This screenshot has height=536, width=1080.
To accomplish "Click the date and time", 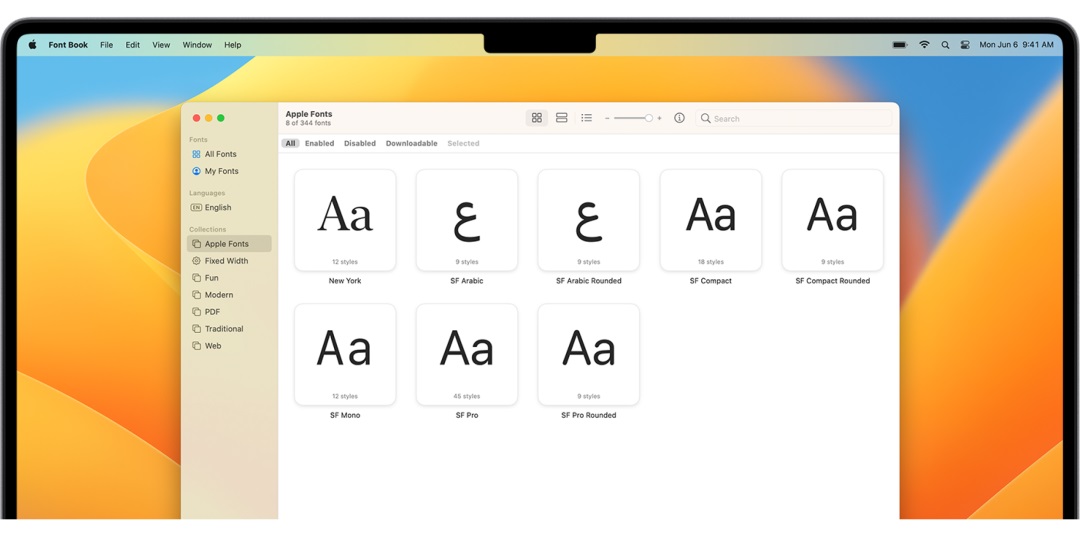I will [1016, 45].
